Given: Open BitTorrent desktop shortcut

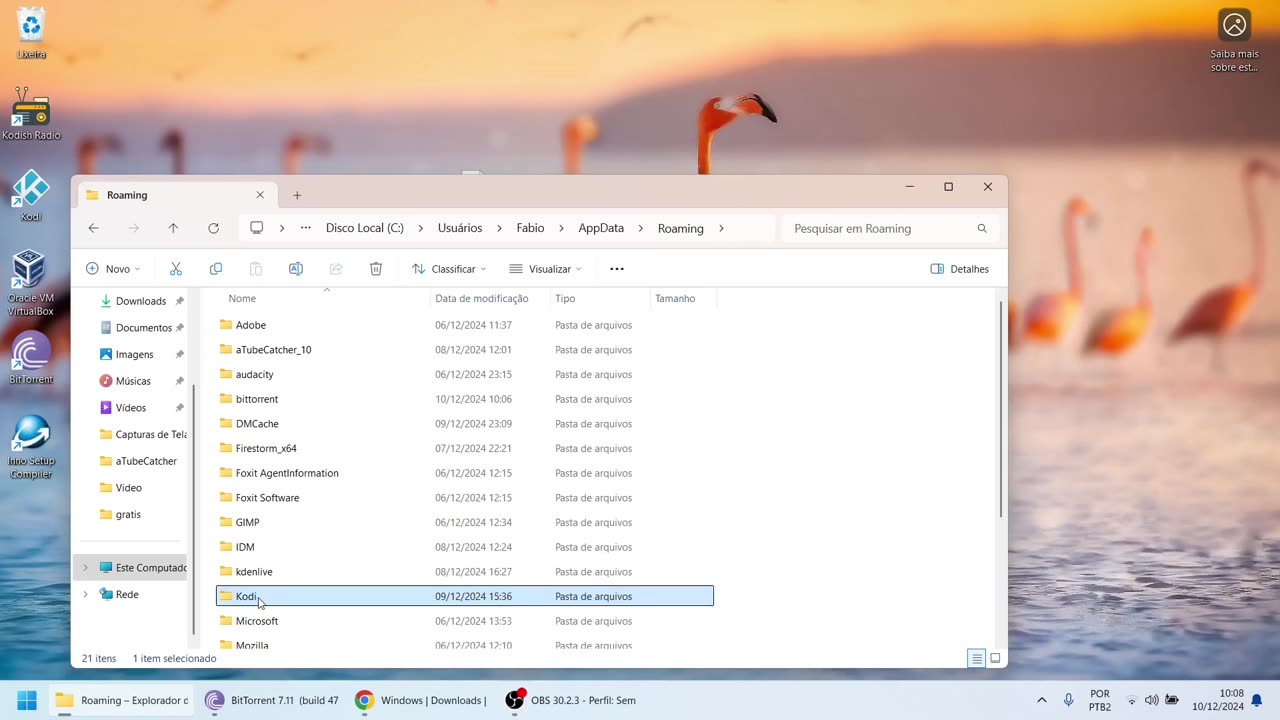Looking at the screenshot, I should coord(31,358).
